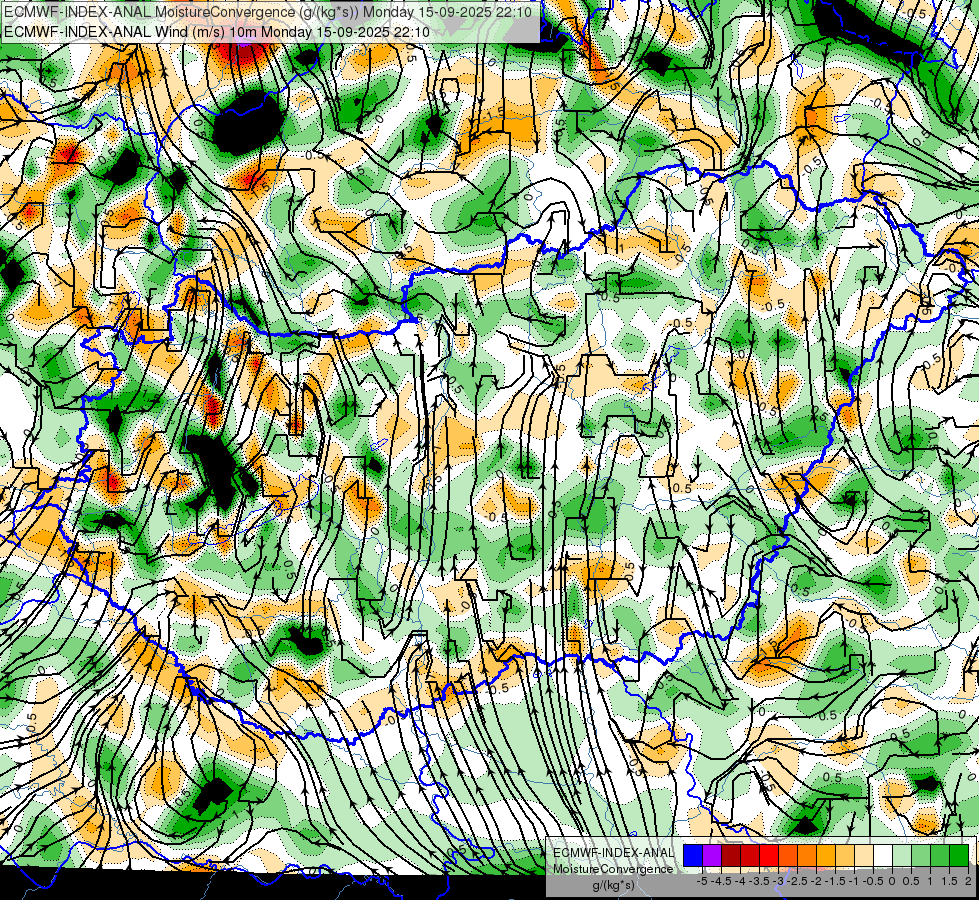Click the 'Wind (m/s) 10m' title line
Screen dimensions: 979x900
(217, 31)
